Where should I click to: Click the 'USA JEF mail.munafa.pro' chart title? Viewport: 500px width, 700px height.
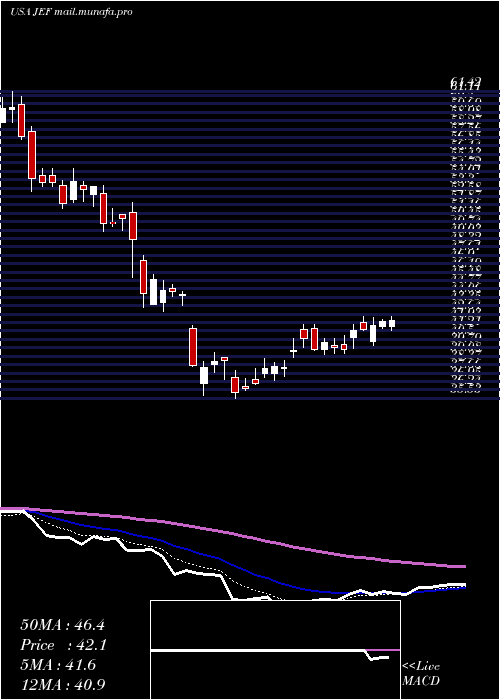point(71,12)
